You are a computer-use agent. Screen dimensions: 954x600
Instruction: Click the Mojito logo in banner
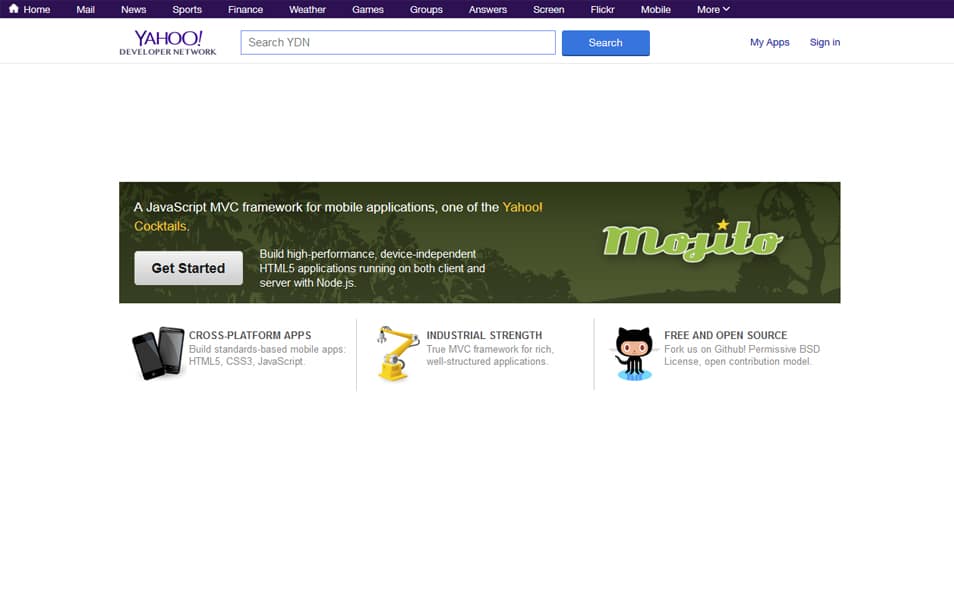[692, 240]
